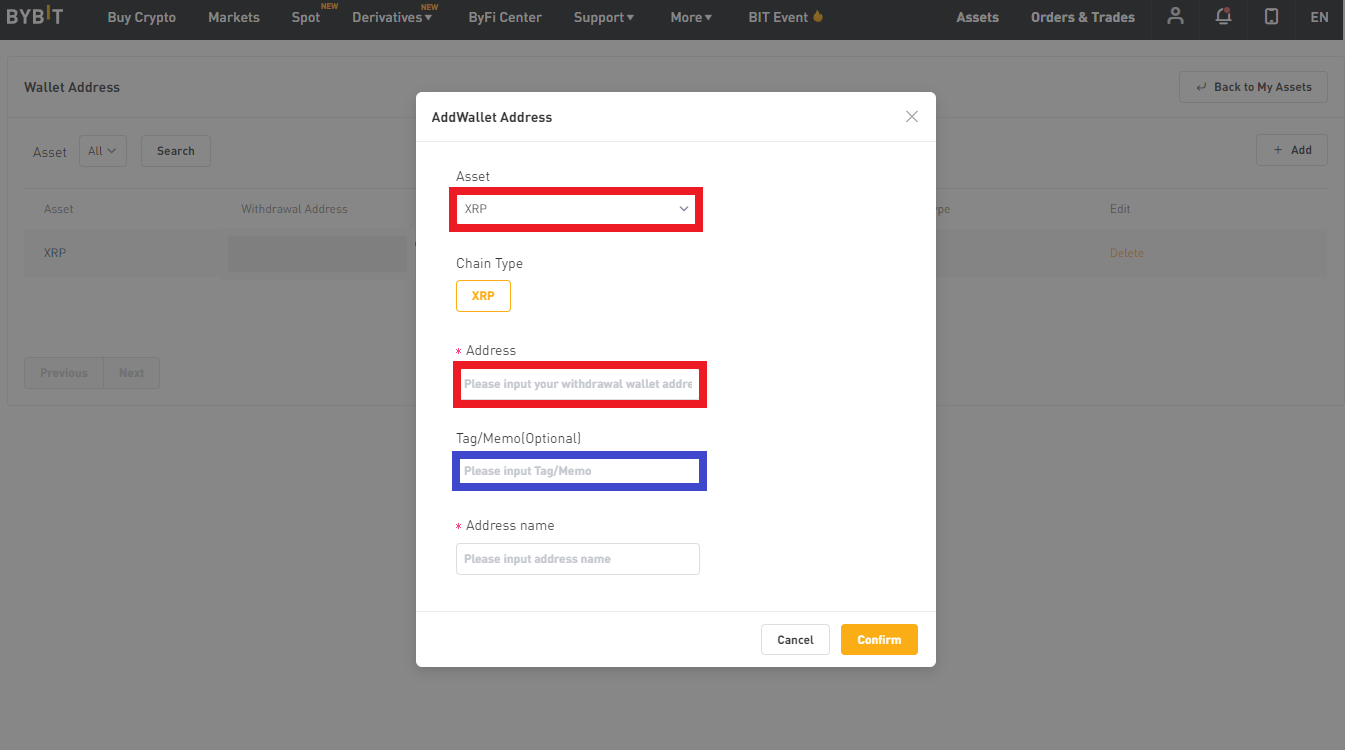Image resolution: width=1345 pixels, height=750 pixels.
Task: Focus the withdrawal wallet Address field
Action: tap(578, 384)
